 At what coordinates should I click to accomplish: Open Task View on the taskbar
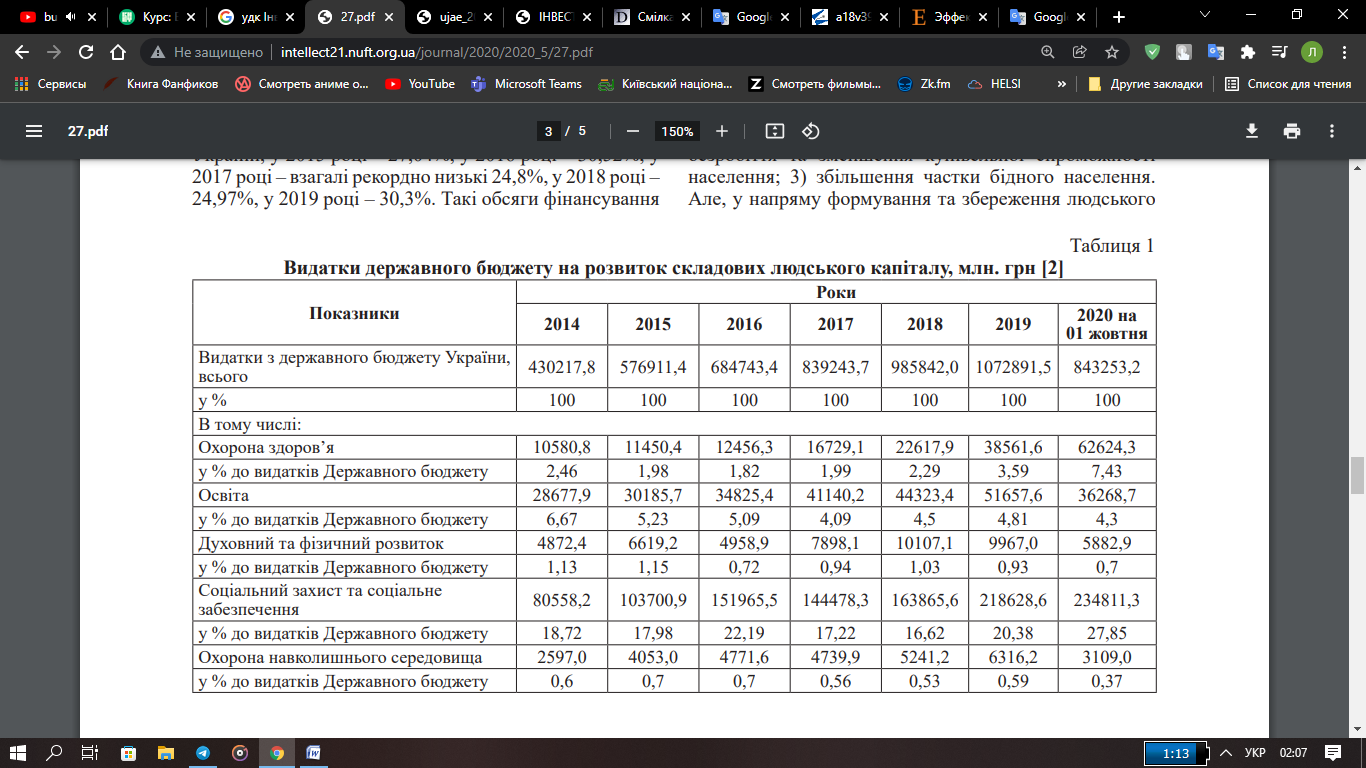pos(90,752)
